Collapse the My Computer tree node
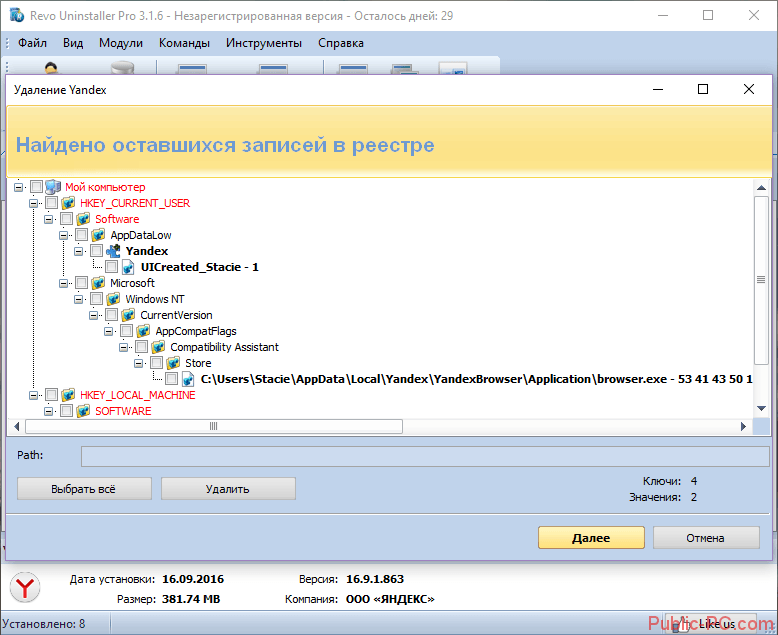The image size is (778, 635). tap(18, 187)
